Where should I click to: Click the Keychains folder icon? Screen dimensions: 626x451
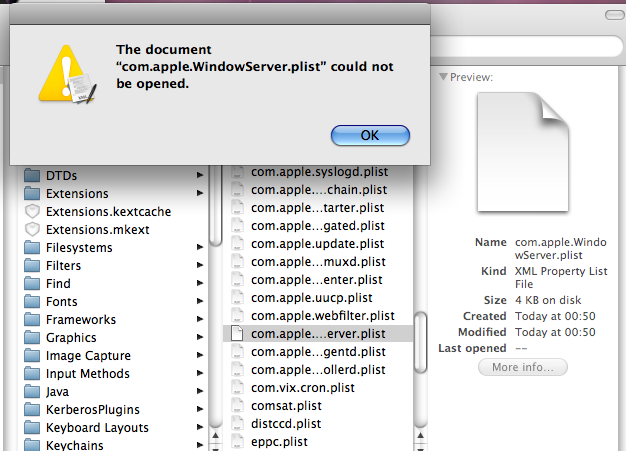point(32,445)
